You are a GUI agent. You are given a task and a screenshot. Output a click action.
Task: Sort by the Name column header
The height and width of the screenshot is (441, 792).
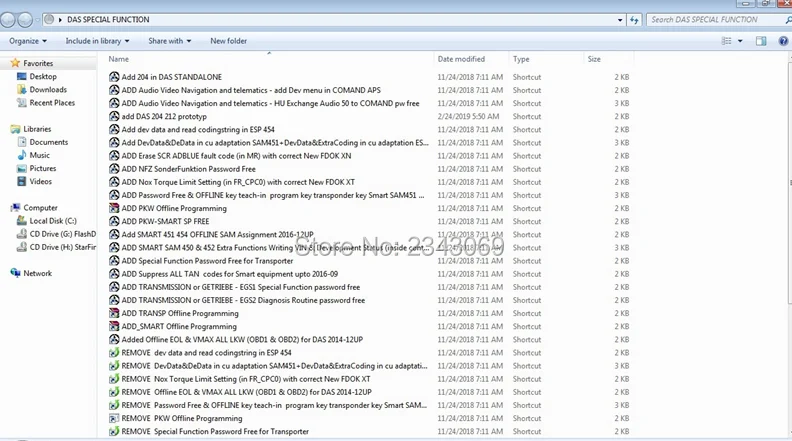[x=119, y=59]
